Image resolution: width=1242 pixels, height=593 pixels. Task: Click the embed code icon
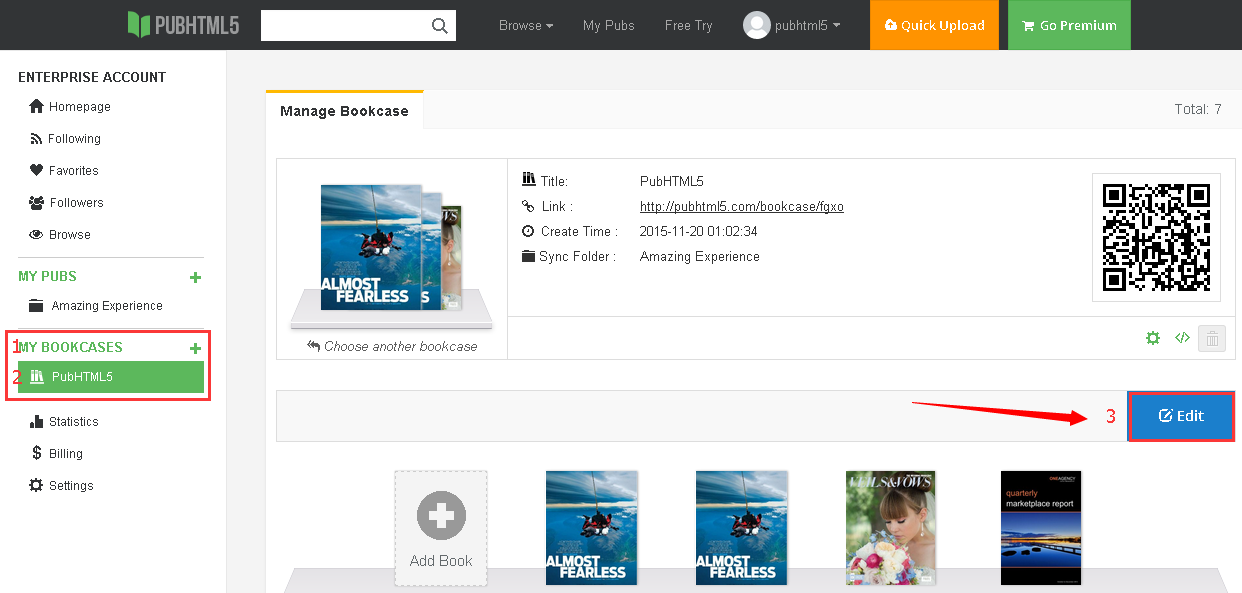1182,338
